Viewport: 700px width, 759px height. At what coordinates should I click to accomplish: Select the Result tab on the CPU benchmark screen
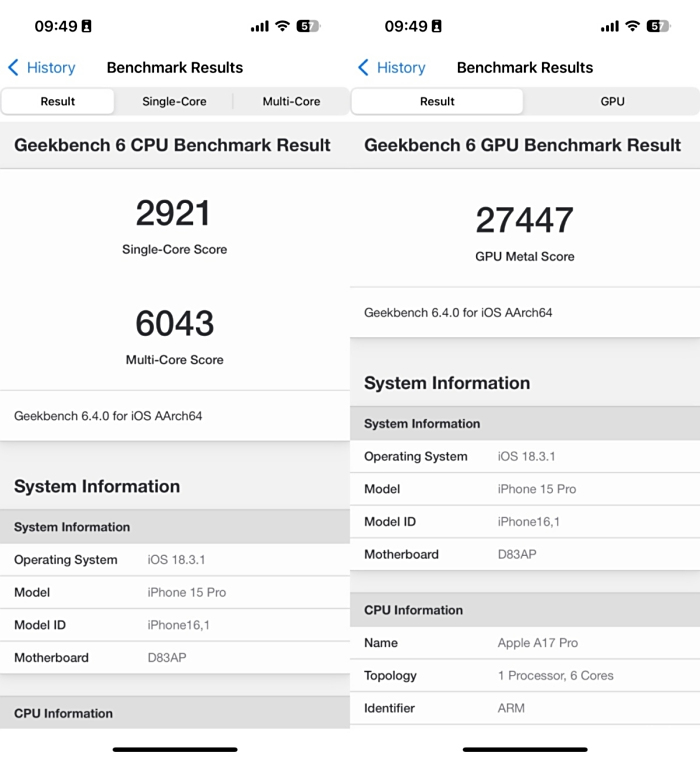coord(58,101)
